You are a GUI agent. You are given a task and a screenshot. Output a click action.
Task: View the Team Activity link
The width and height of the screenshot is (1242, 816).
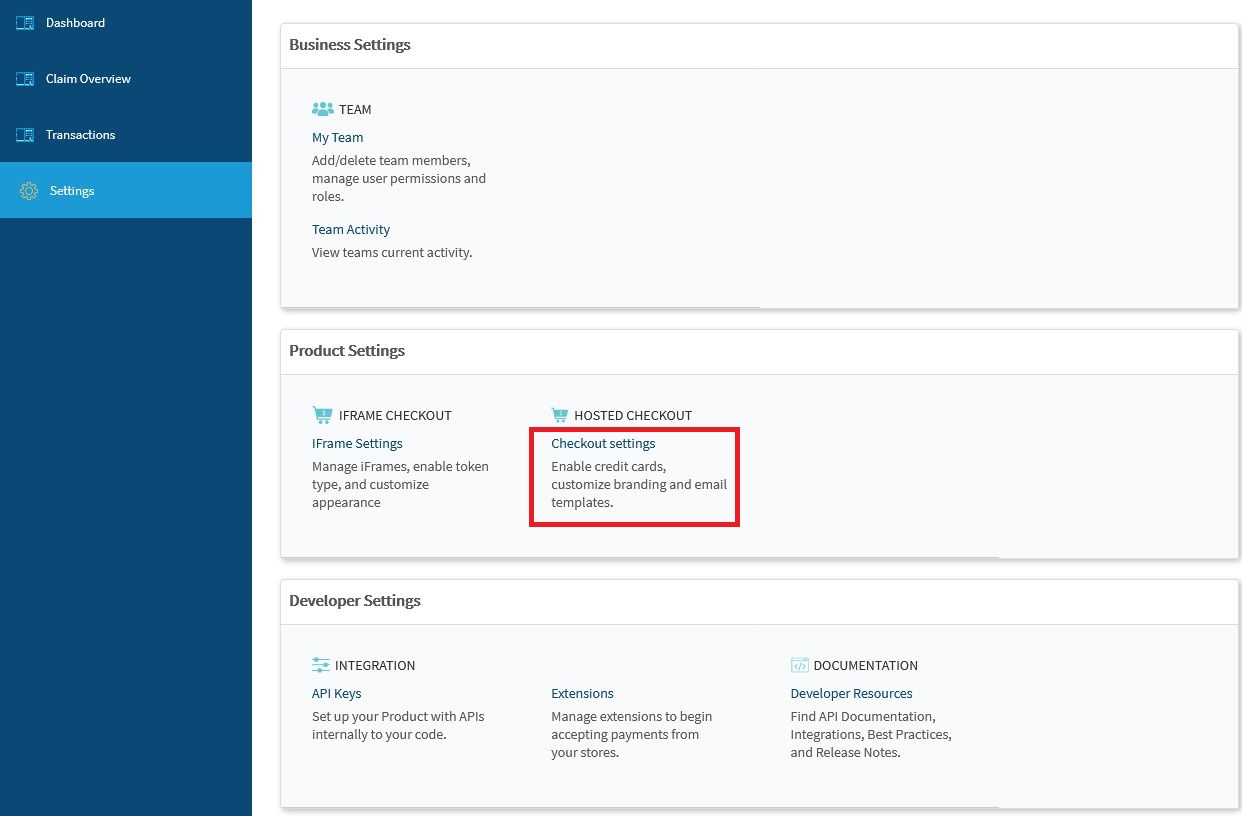tap(351, 230)
